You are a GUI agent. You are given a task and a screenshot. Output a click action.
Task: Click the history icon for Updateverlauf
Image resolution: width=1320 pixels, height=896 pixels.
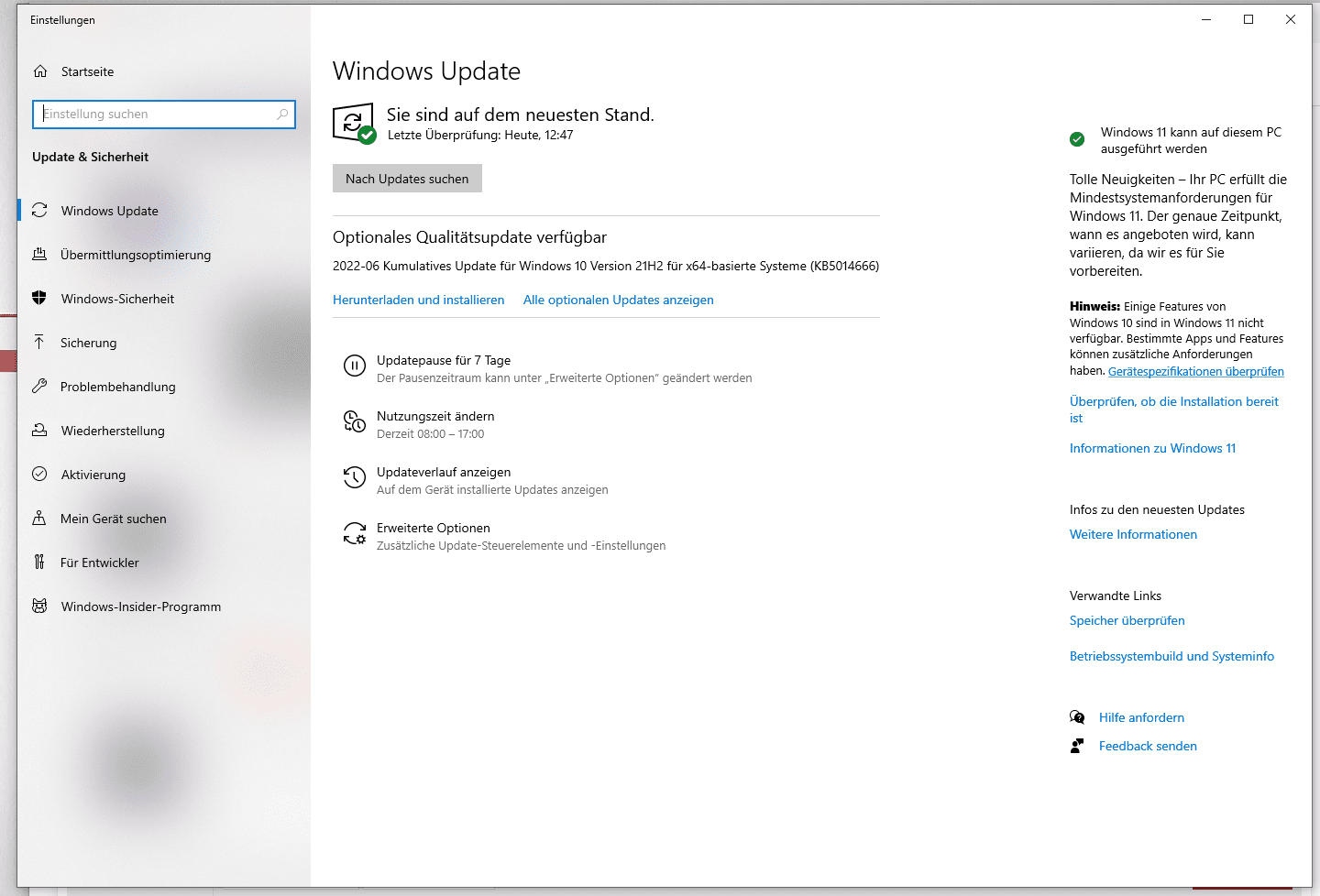pos(355,477)
